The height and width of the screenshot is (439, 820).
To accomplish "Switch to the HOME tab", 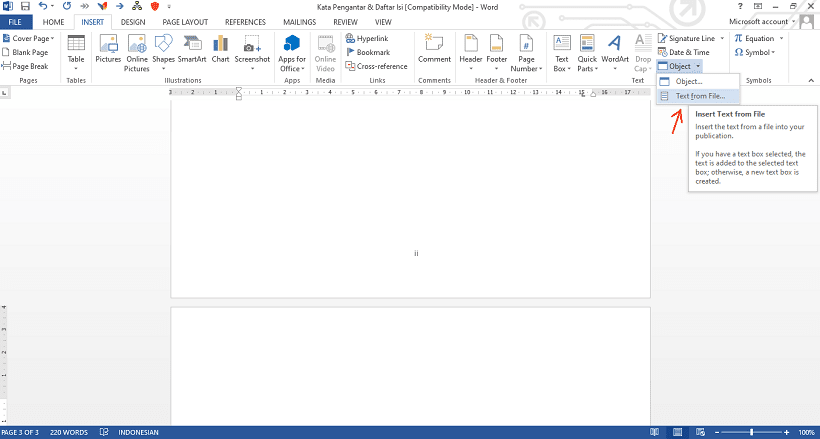I will [x=53, y=22].
